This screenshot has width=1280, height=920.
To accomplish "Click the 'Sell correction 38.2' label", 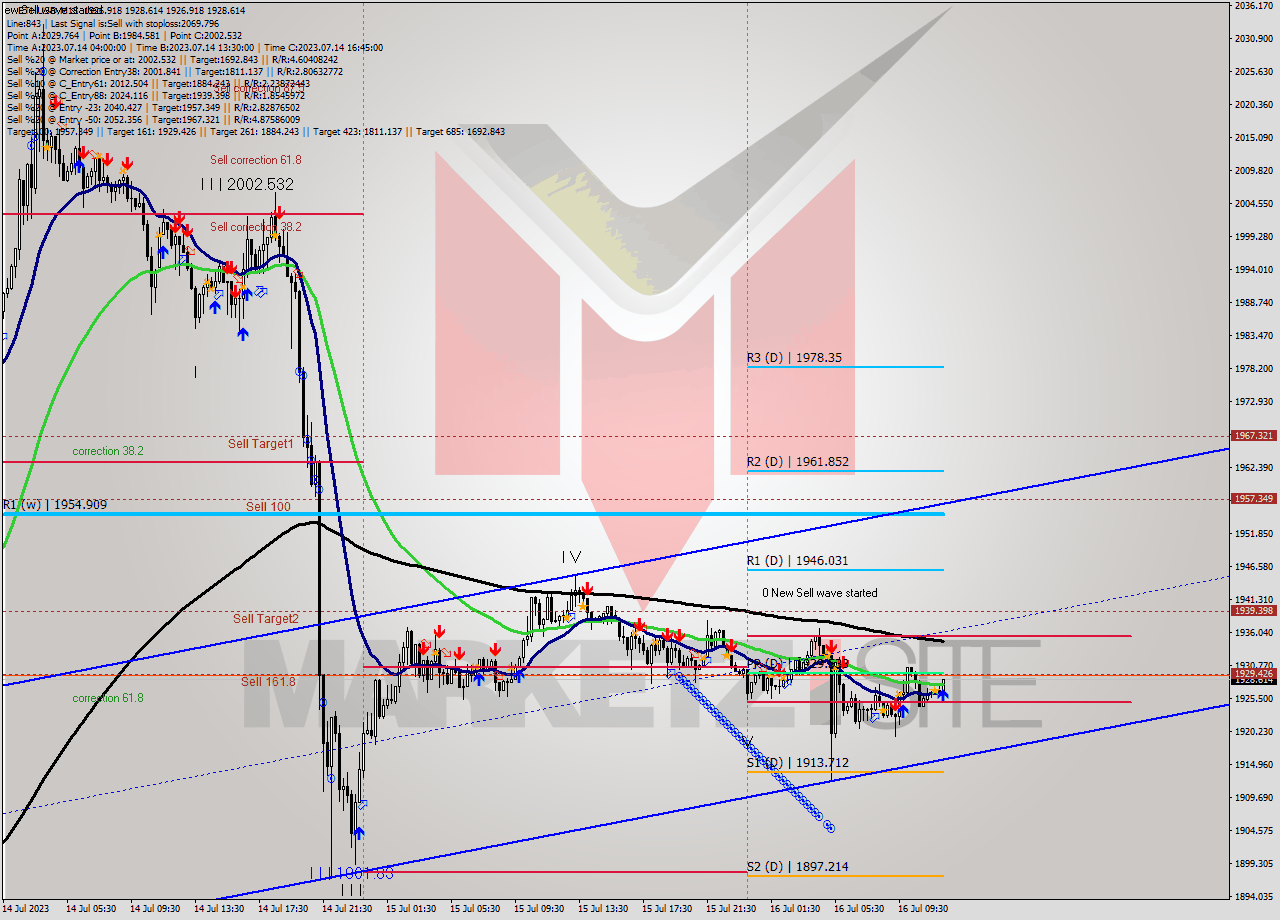I will tap(256, 227).
